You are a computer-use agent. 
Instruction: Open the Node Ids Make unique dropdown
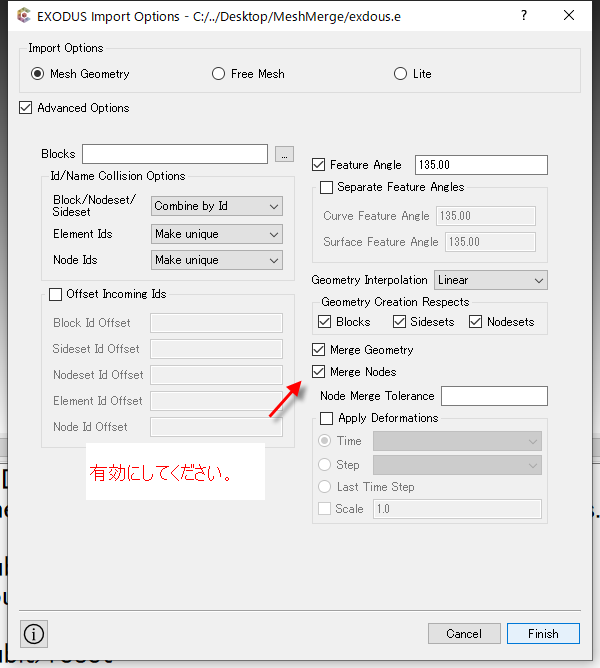(x=217, y=260)
